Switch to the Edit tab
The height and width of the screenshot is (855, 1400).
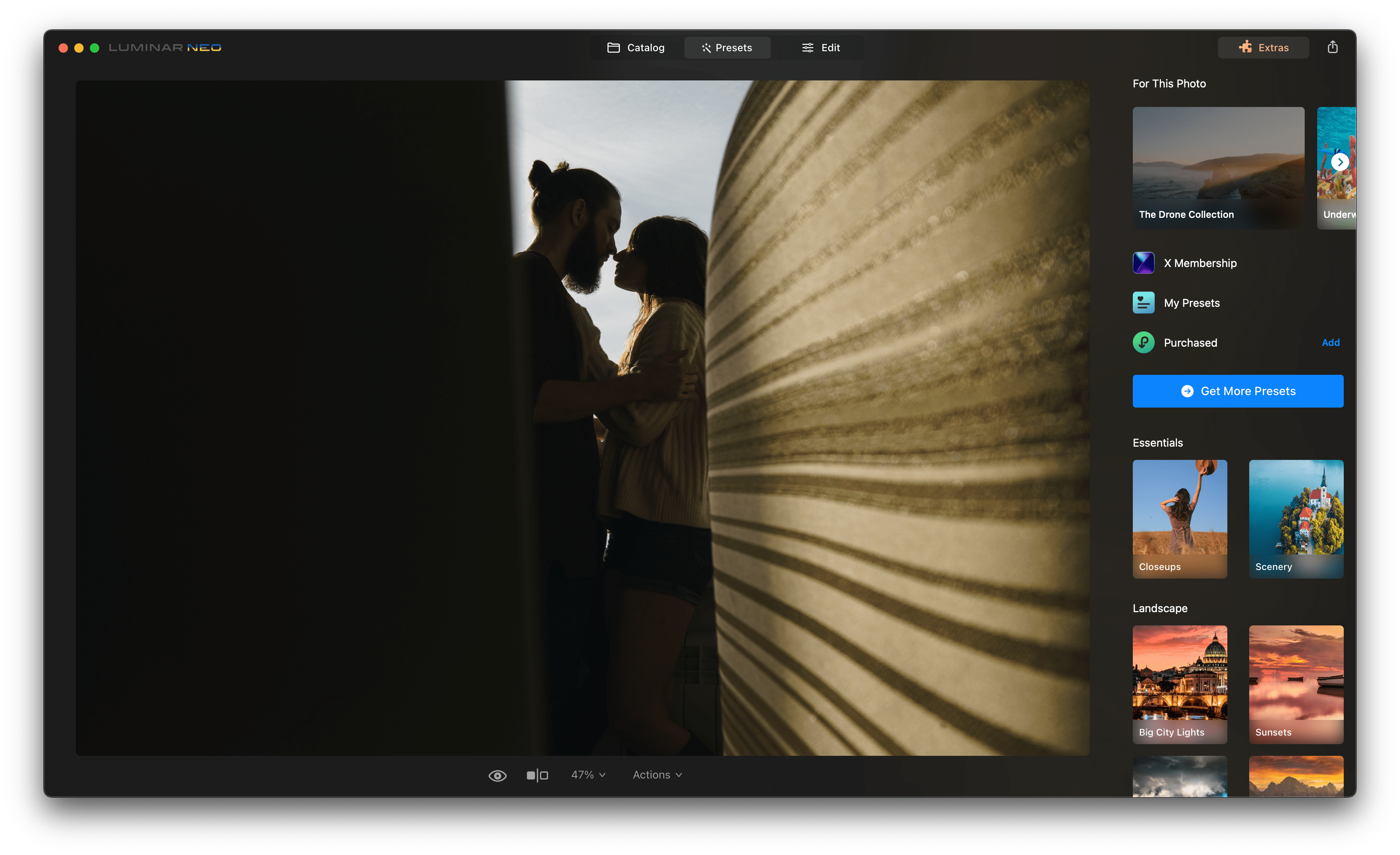click(x=820, y=48)
